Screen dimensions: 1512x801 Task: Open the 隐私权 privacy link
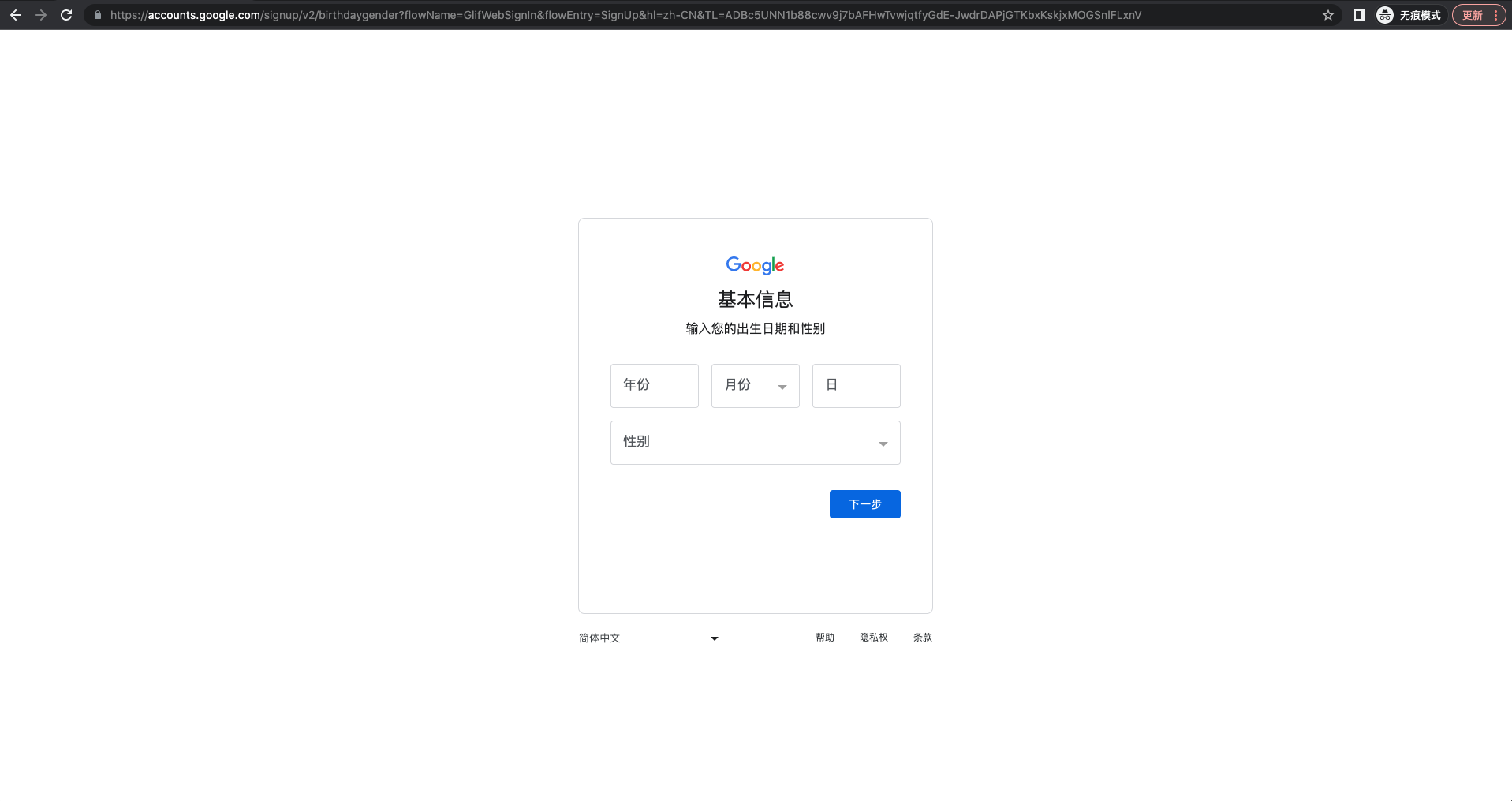pyautogui.click(x=874, y=638)
